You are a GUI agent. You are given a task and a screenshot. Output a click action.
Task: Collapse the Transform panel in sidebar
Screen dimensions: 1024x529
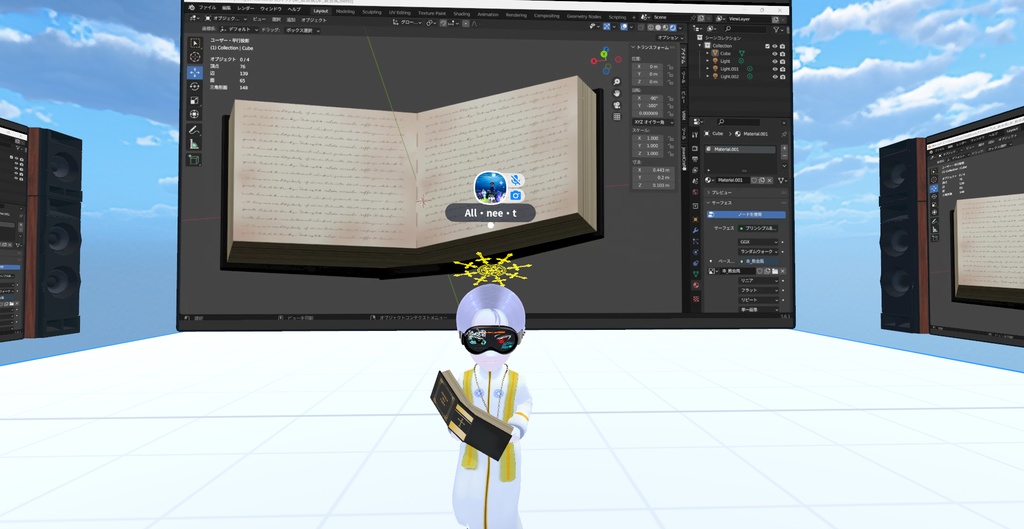656,47
